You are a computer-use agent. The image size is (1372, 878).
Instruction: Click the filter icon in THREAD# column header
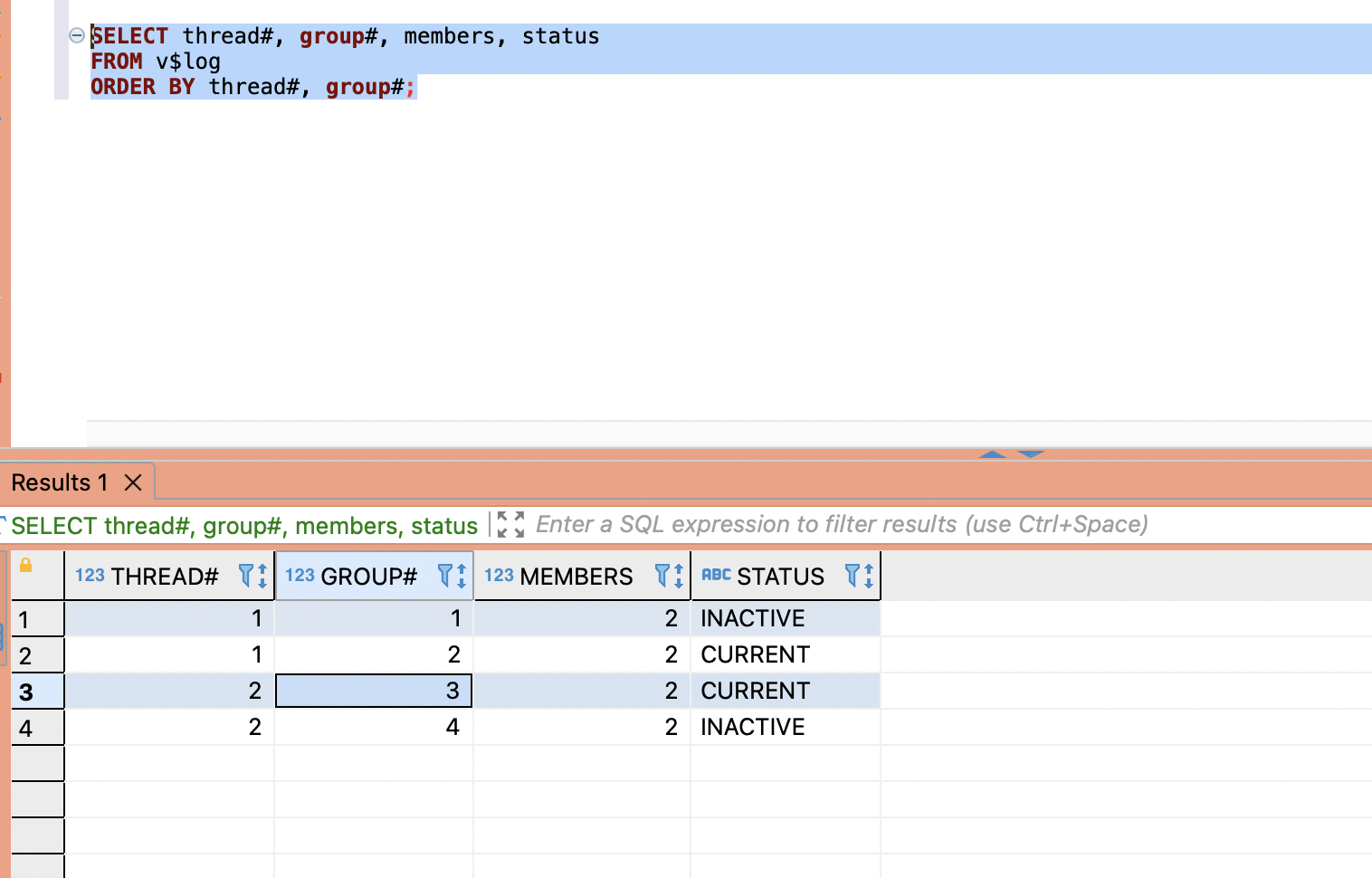(245, 576)
